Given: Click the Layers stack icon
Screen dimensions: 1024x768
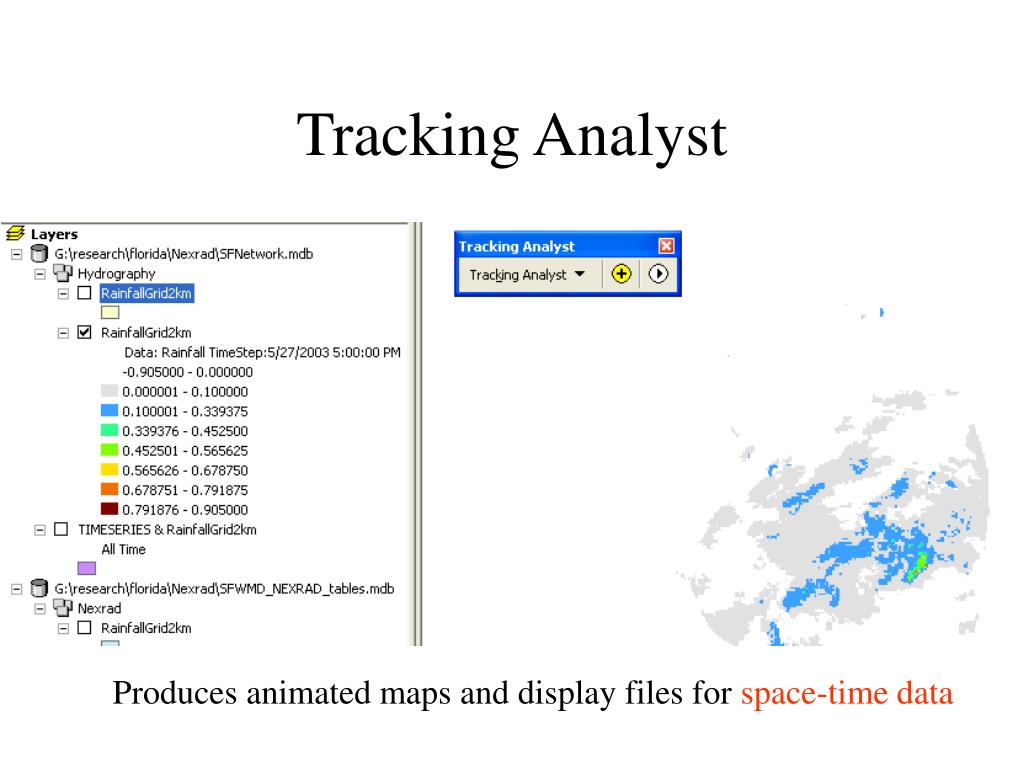Looking at the screenshot, I should [15, 233].
